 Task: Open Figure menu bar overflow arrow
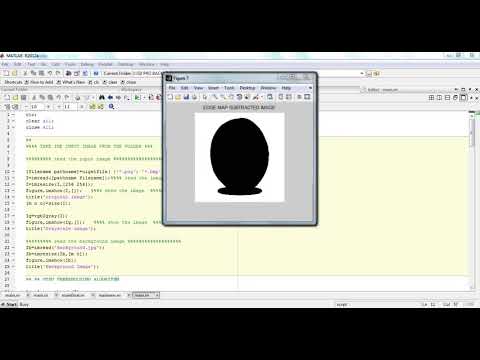(310, 88)
